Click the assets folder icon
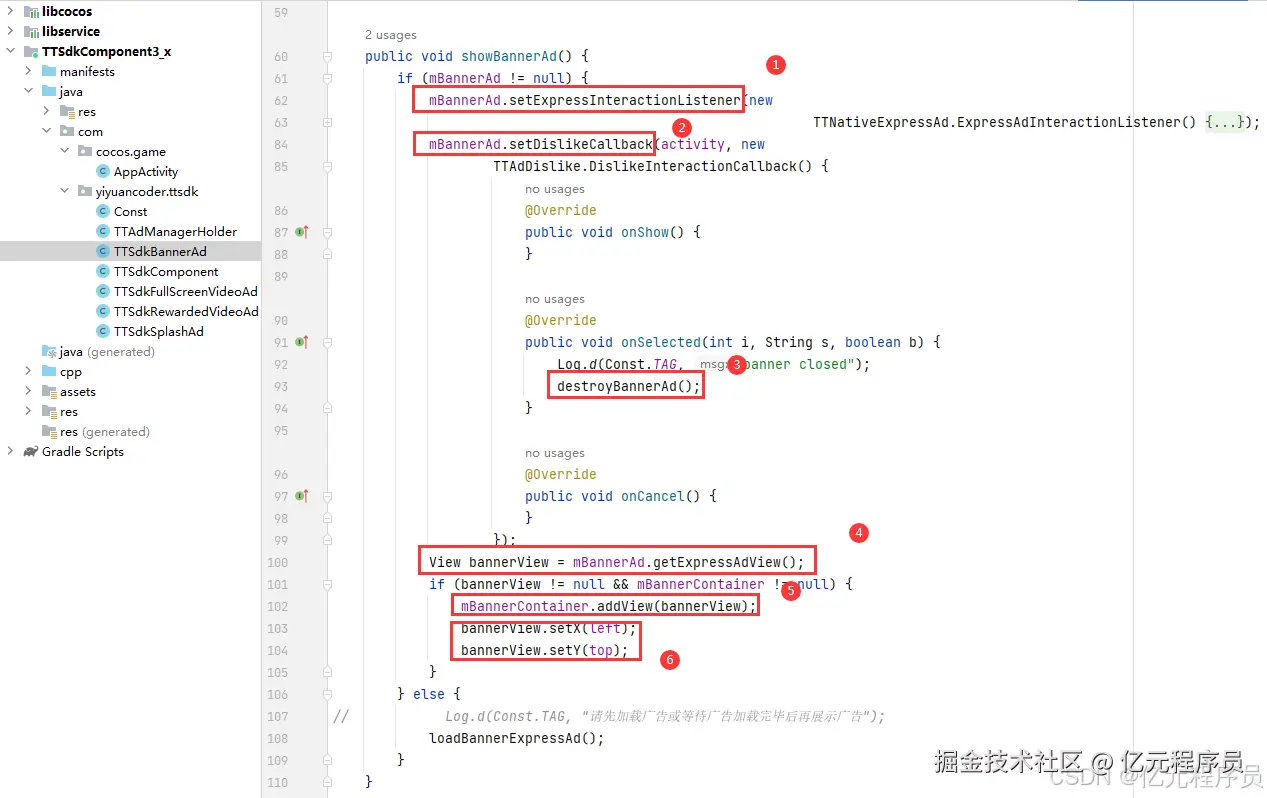1267x798 pixels. [x=50, y=391]
